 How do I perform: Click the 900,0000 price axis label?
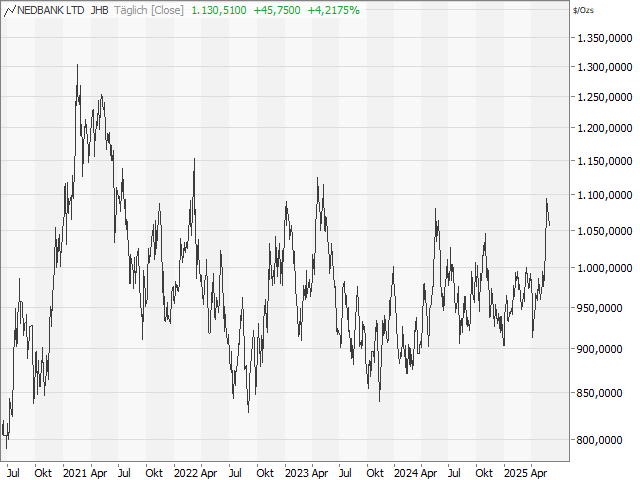pos(599,349)
